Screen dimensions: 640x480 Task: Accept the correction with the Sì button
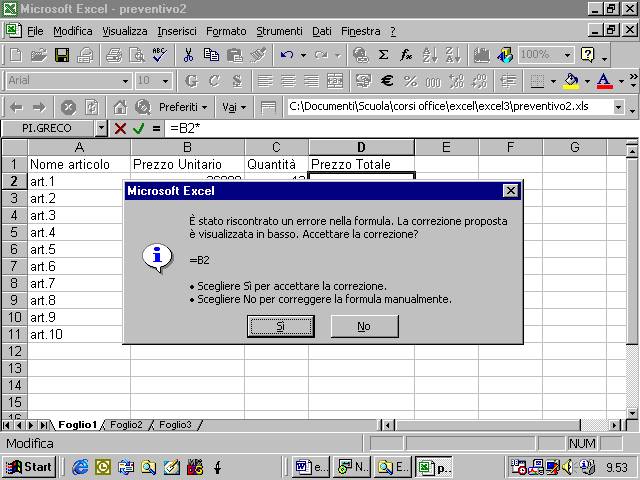click(281, 326)
